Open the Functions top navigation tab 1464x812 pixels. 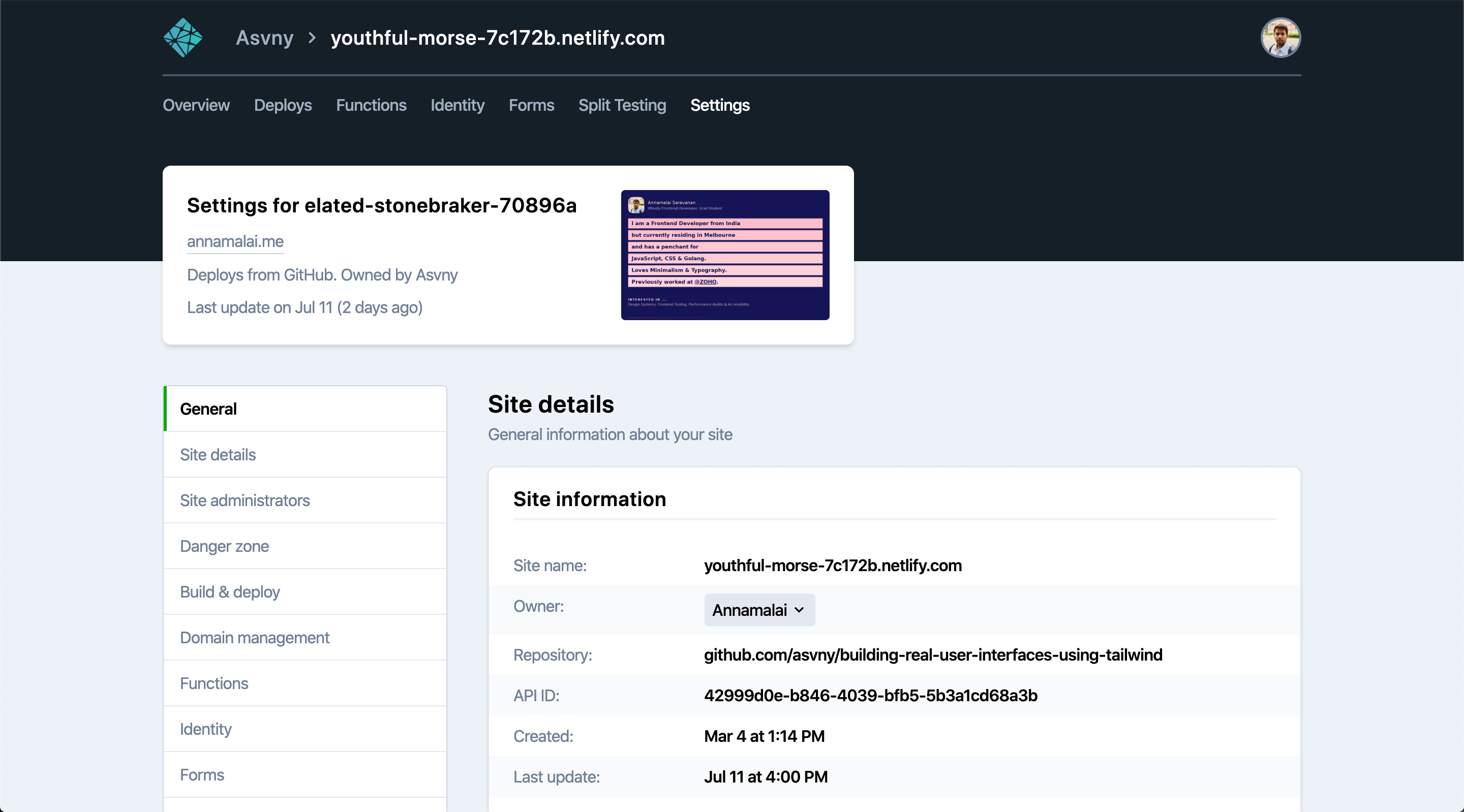tap(371, 105)
